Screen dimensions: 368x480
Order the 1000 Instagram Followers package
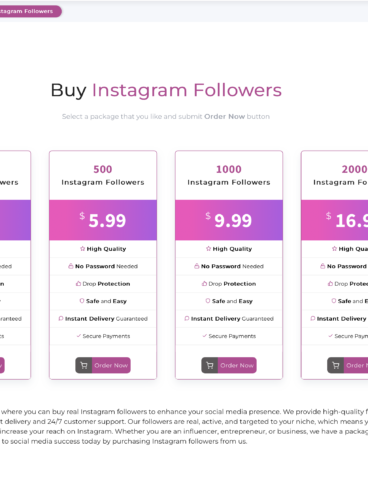(x=229, y=365)
